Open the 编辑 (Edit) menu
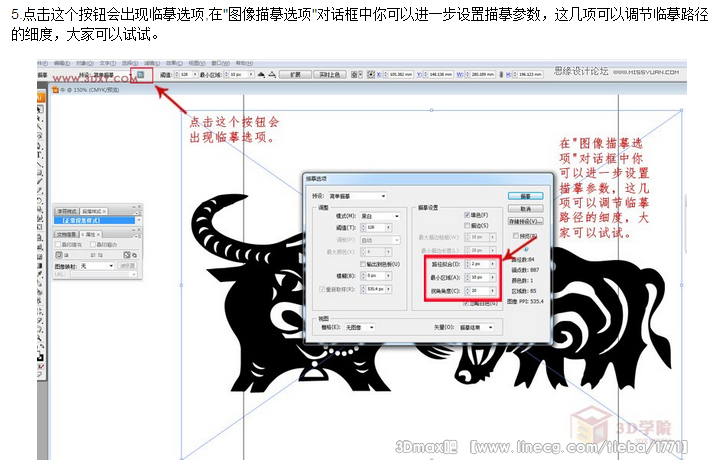Image resolution: width=717 pixels, height=464 pixels. (x=62, y=63)
